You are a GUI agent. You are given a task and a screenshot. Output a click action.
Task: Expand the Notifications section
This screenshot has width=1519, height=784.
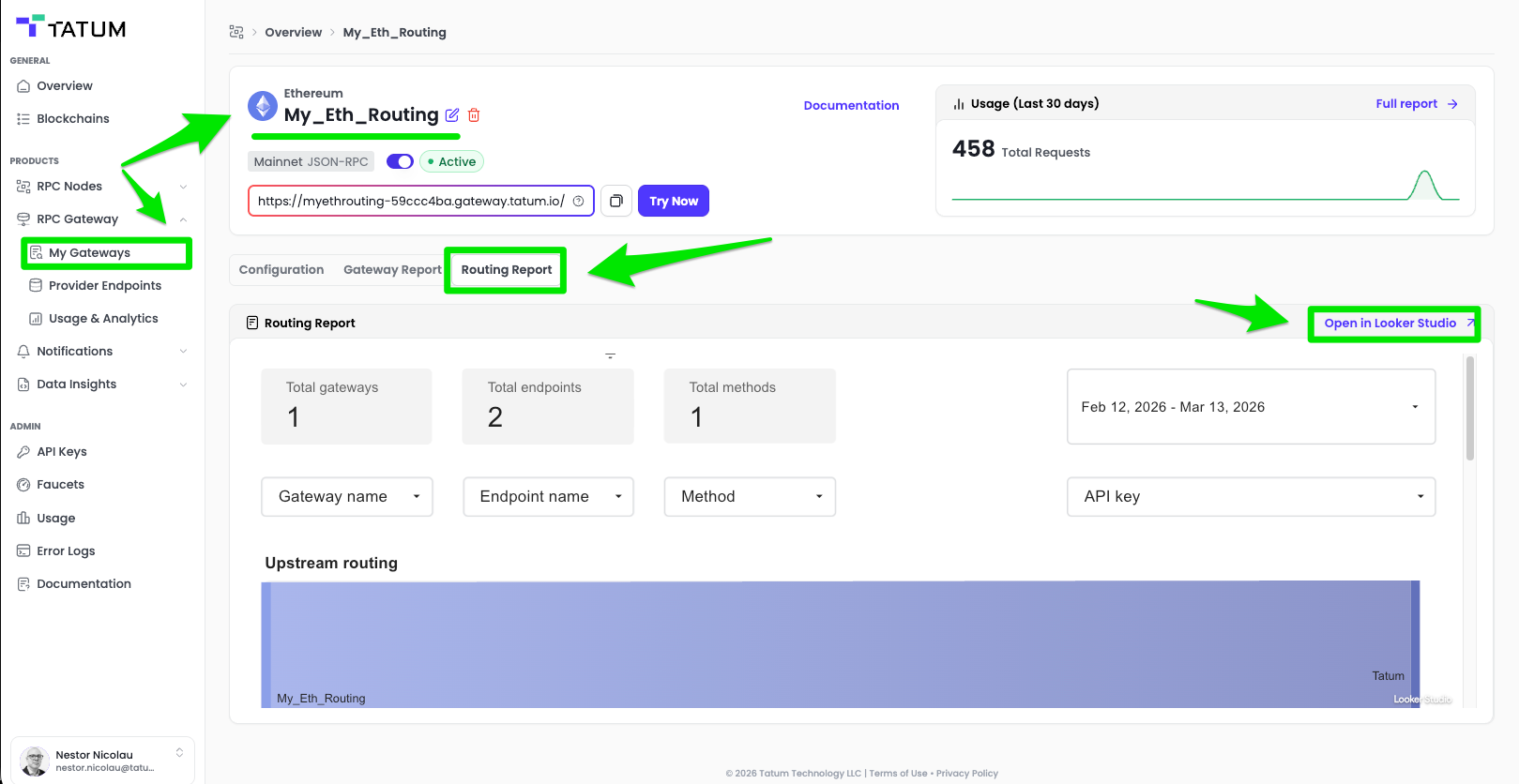pos(184,352)
